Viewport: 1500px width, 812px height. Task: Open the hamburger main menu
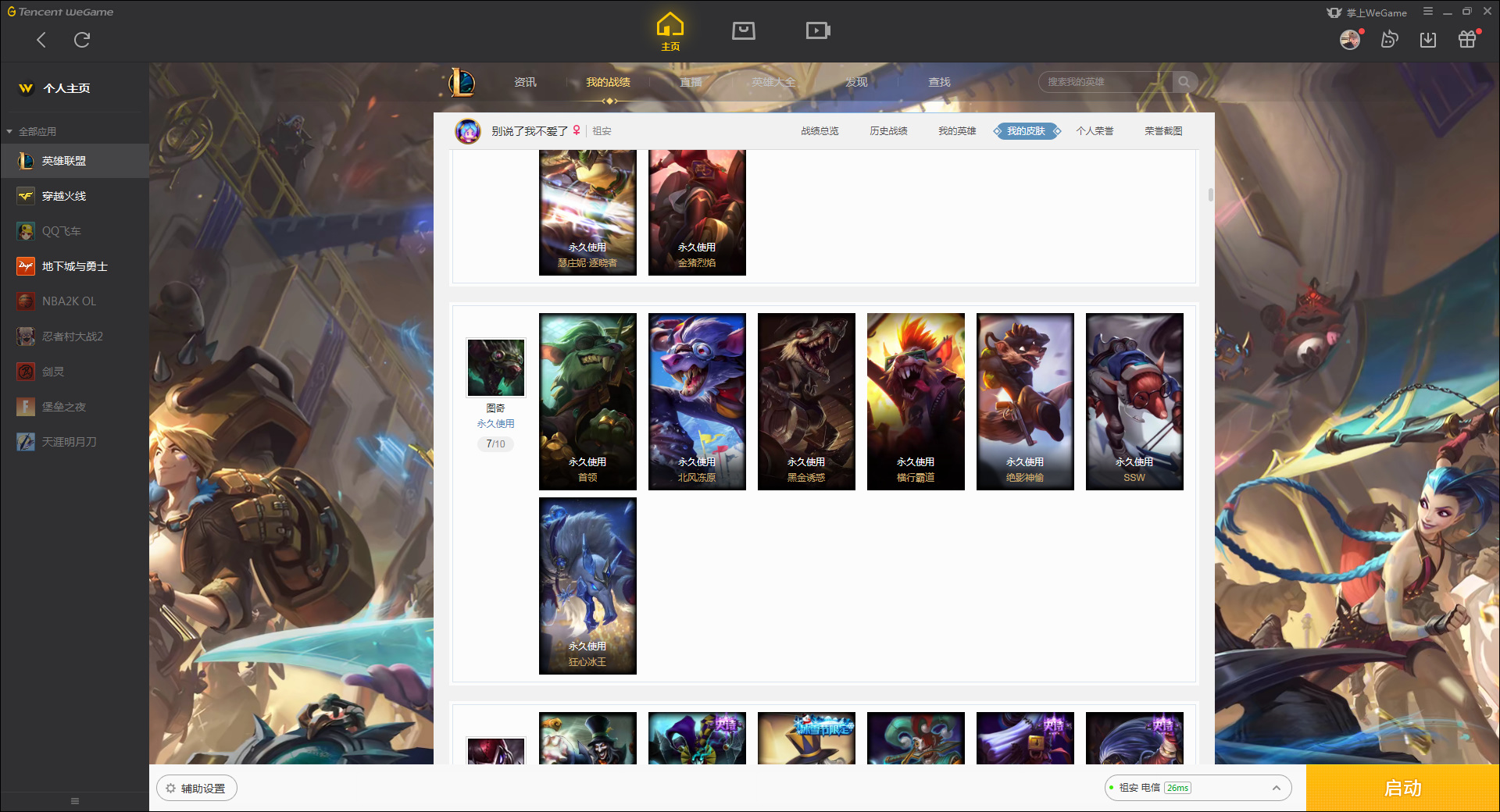pos(1428,12)
